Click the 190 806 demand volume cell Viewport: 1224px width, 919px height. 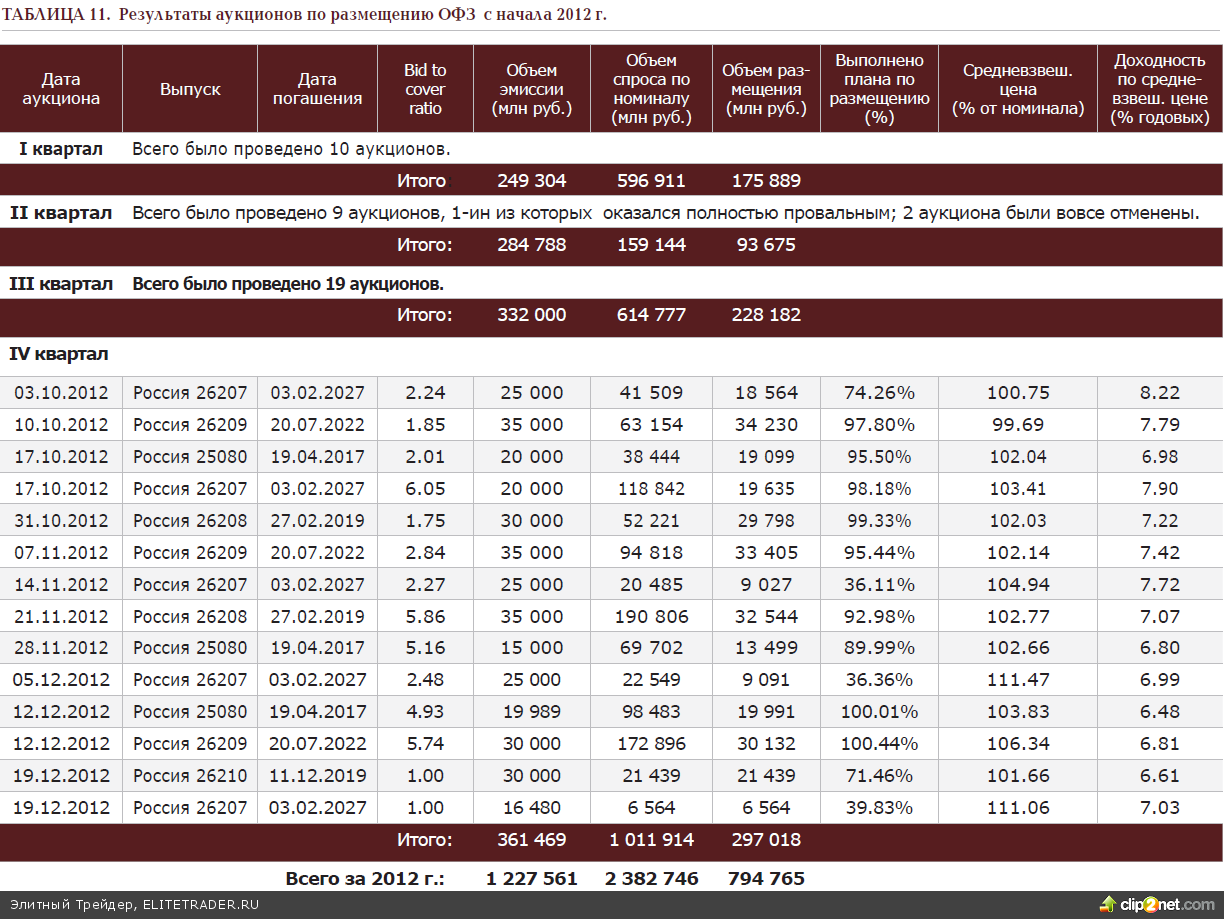pyautogui.click(x=651, y=616)
